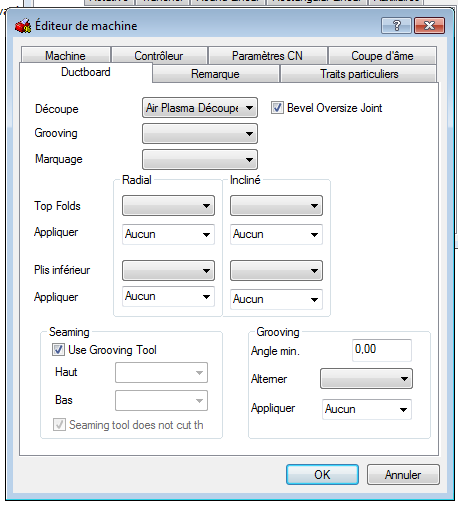Screen dimensions: 458x506
Task: Toggle Bevel Oversize Joint checkbox
Action: click(x=277, y=108)
